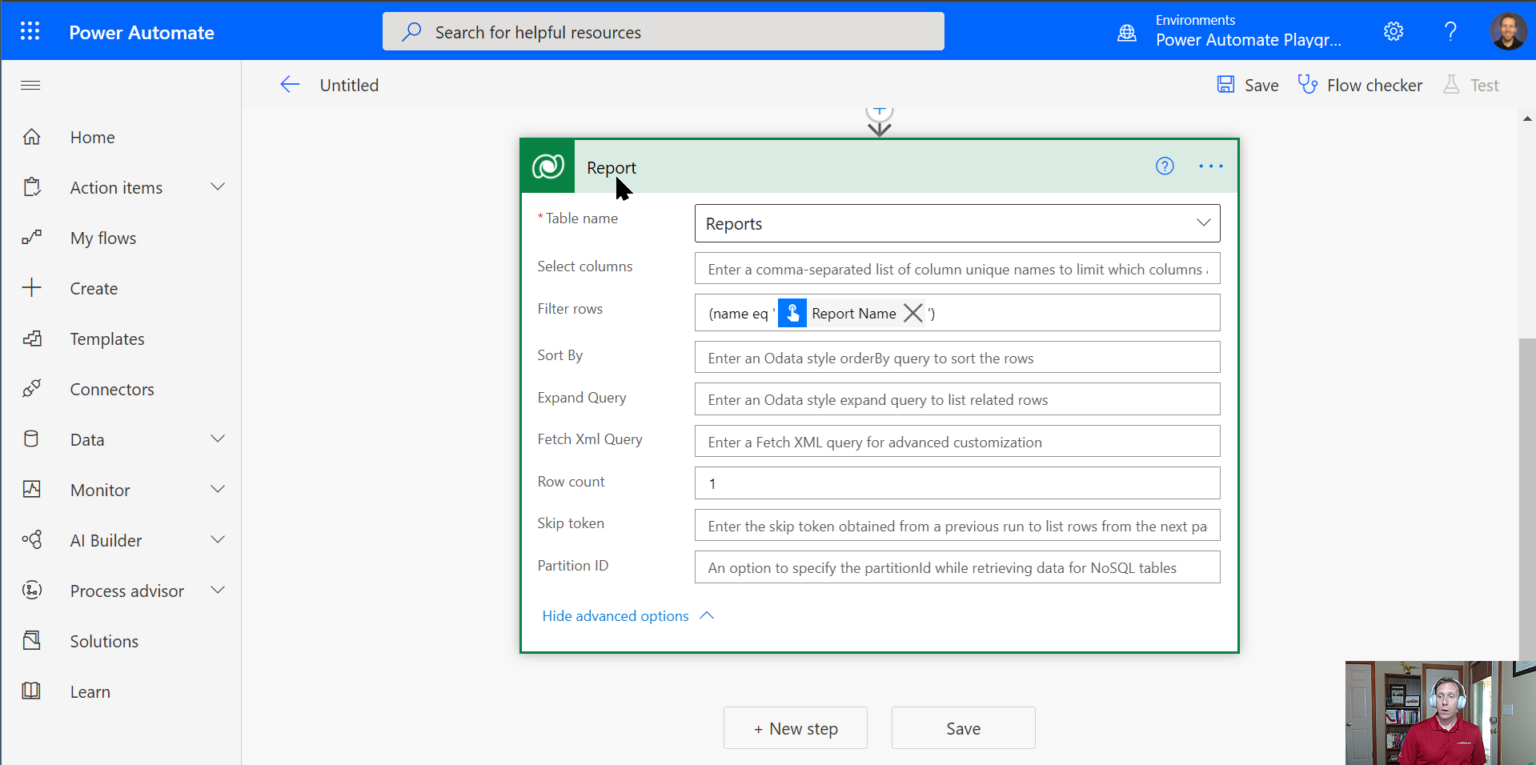Insert a step using the plus icon
Image resolution: width=1536 pixels, height=765 pixels.
click(x=878, y=111)
